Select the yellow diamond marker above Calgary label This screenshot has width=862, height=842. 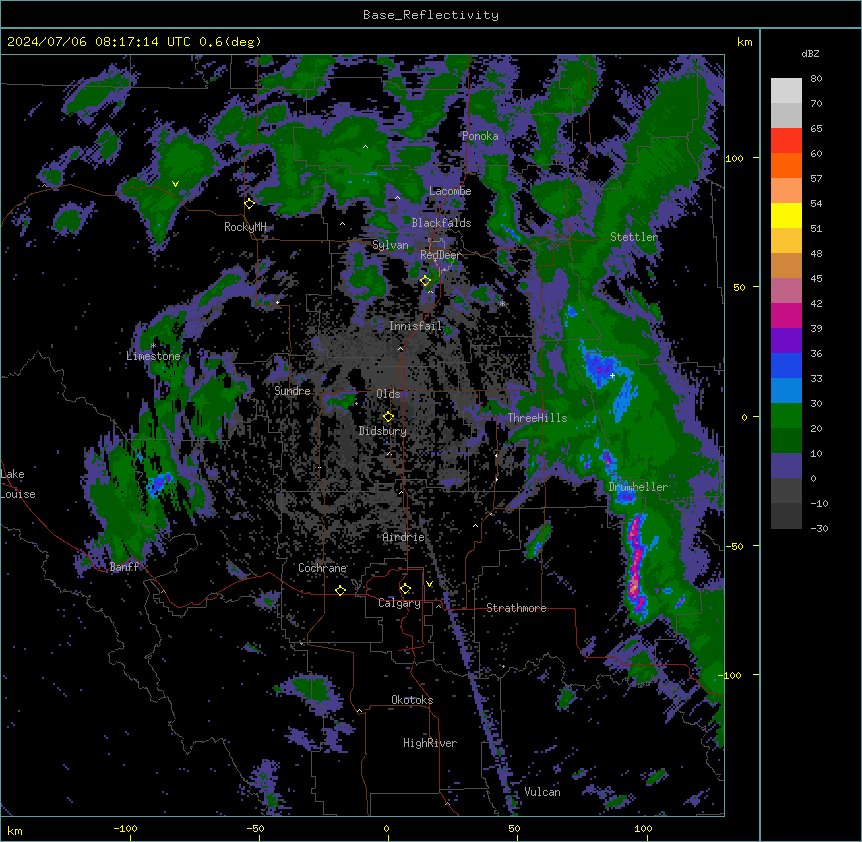tap(405, 589)
